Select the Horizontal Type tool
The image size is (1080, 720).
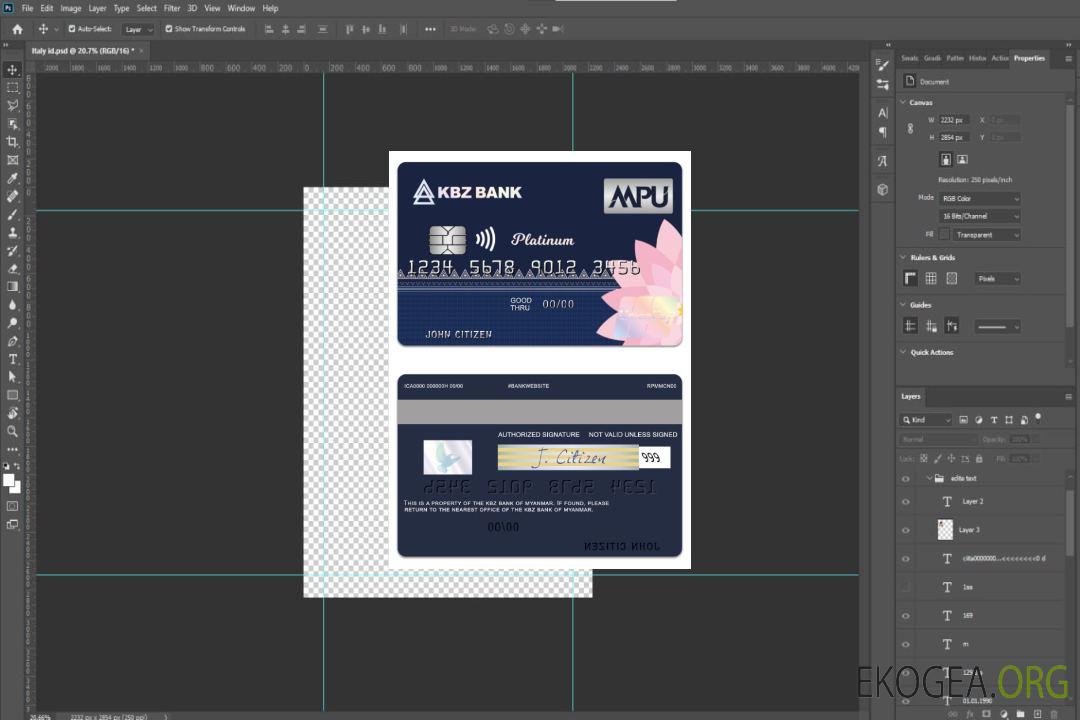click(x=12, y=359)
